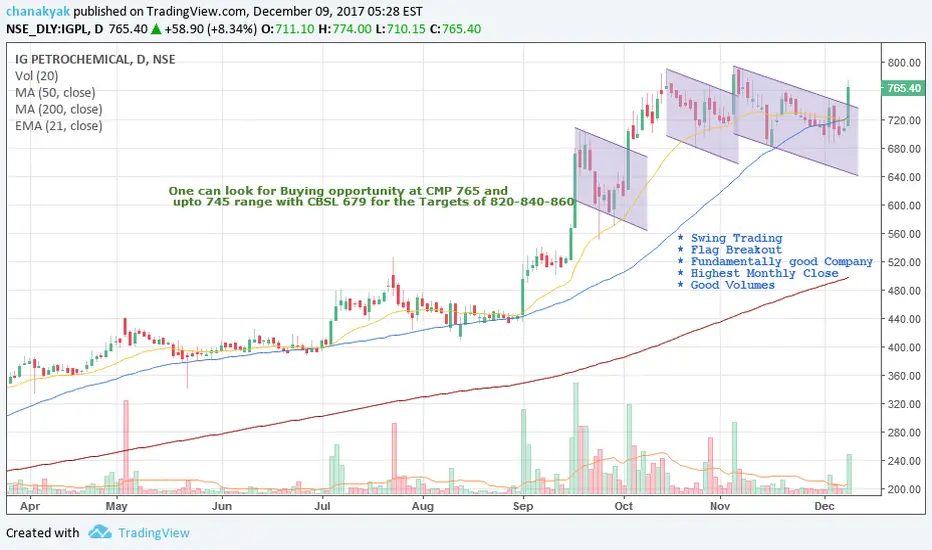Click the 280.00 price axis label
This screenshot has width=932, height=550.
[x=904, y=433]
